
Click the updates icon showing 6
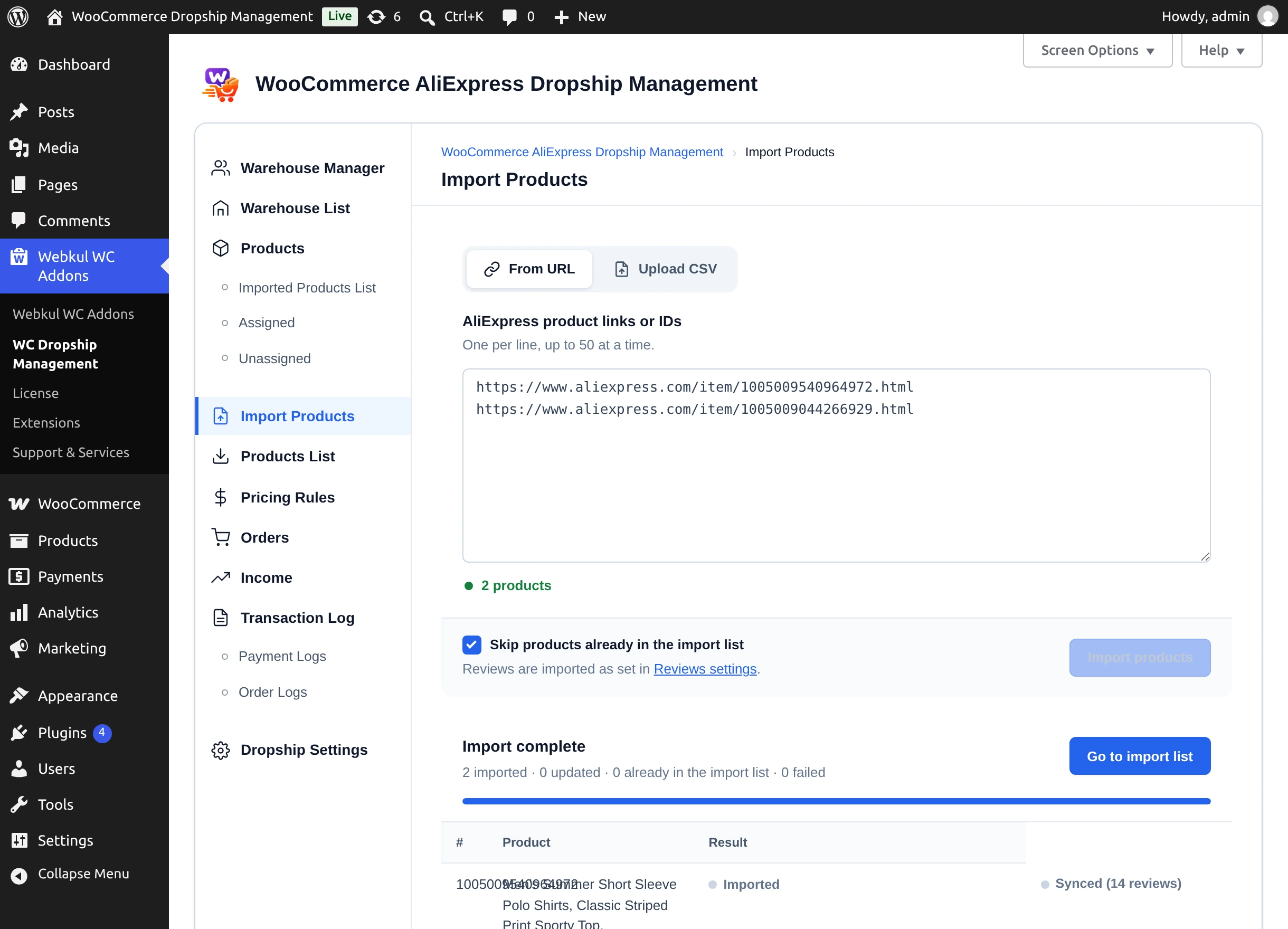(376, 17)
